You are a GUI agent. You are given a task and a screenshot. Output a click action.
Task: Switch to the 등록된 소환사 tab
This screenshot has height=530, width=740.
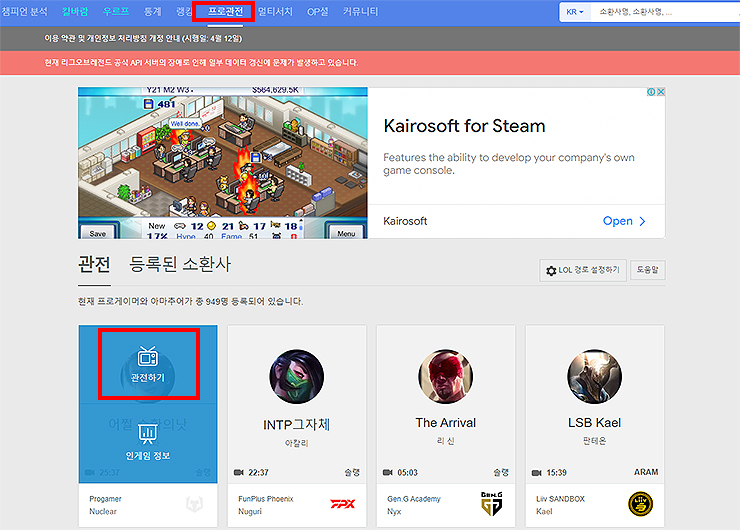click(x=180, y=264)
